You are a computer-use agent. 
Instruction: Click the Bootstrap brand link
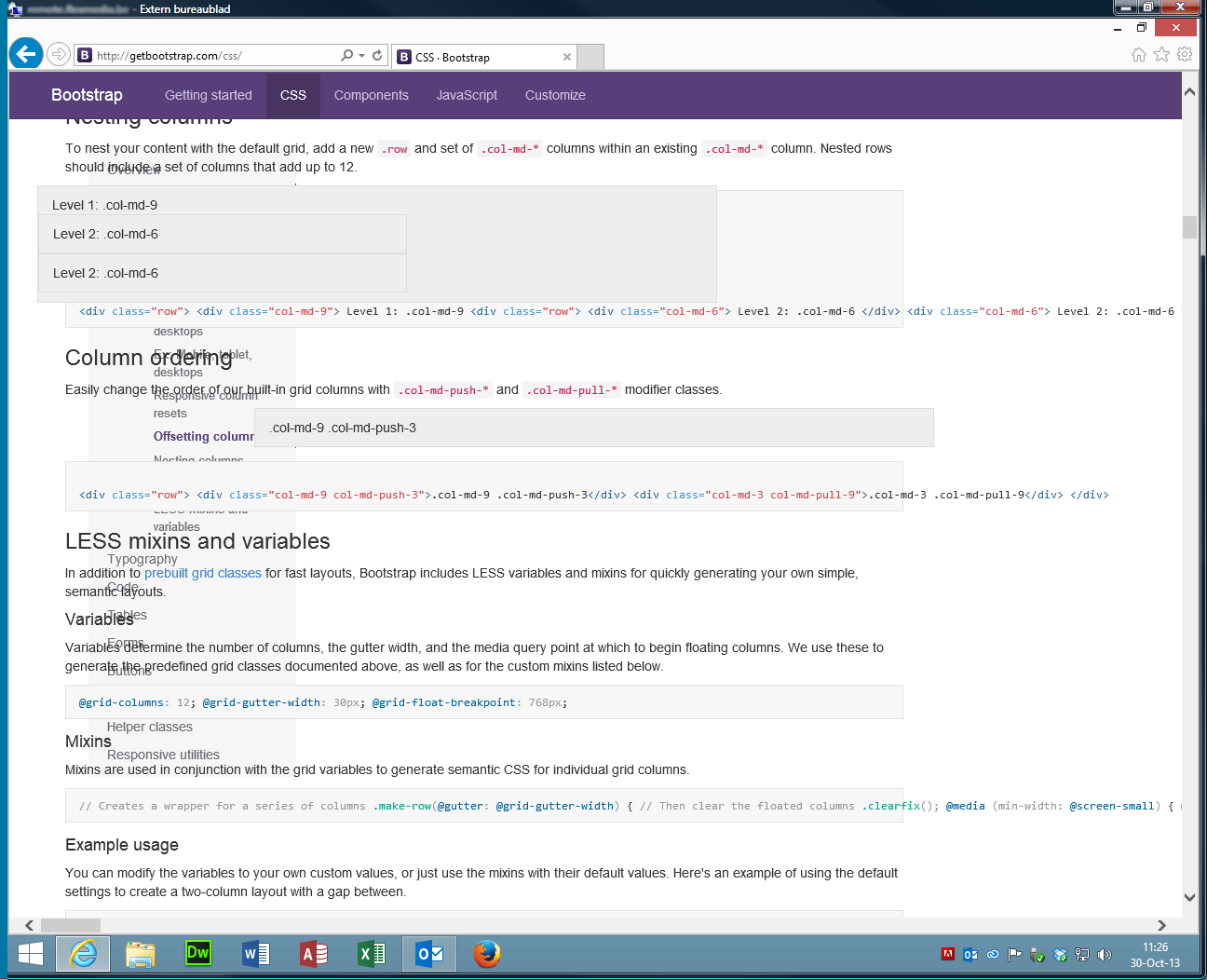(87, 95)
